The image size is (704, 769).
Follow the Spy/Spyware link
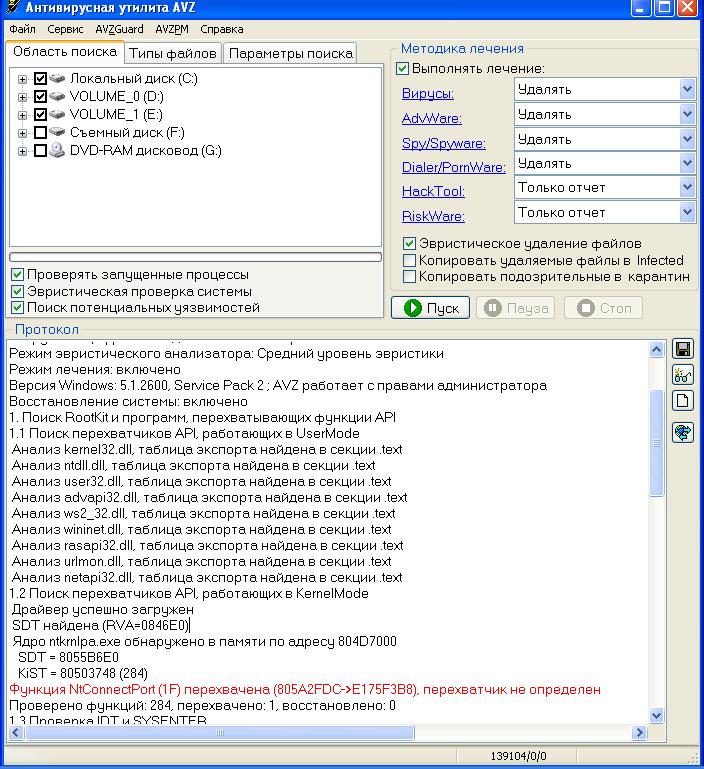click(x=443, y=143)
